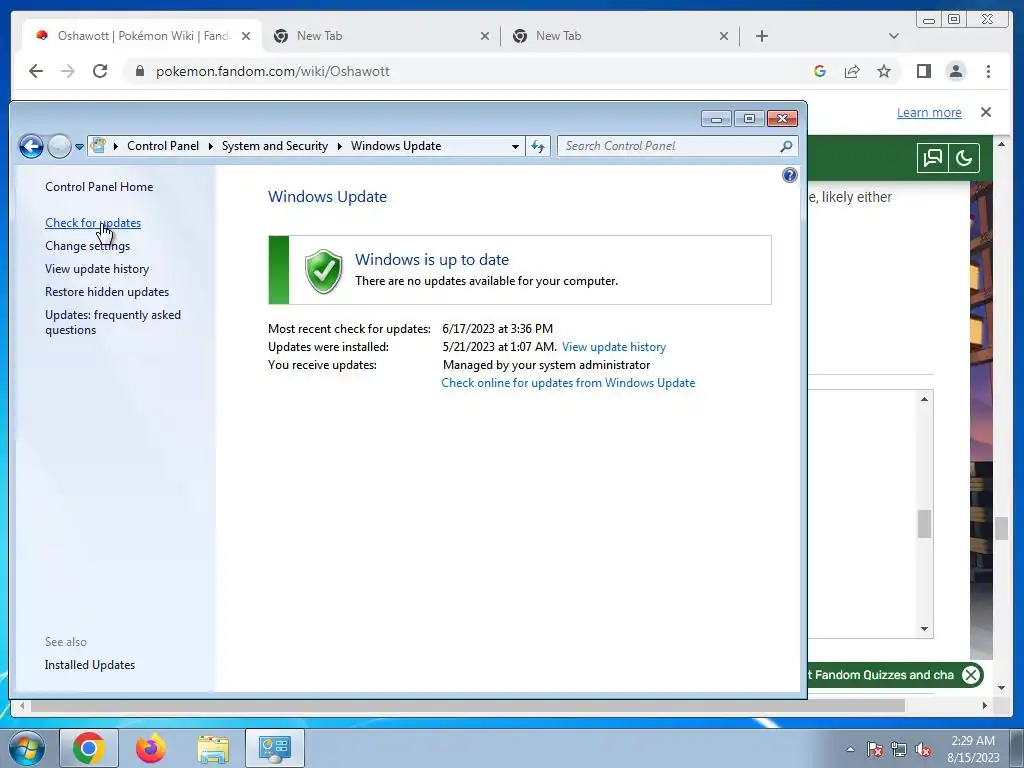Switch to the first New Tab

point(379,36)
